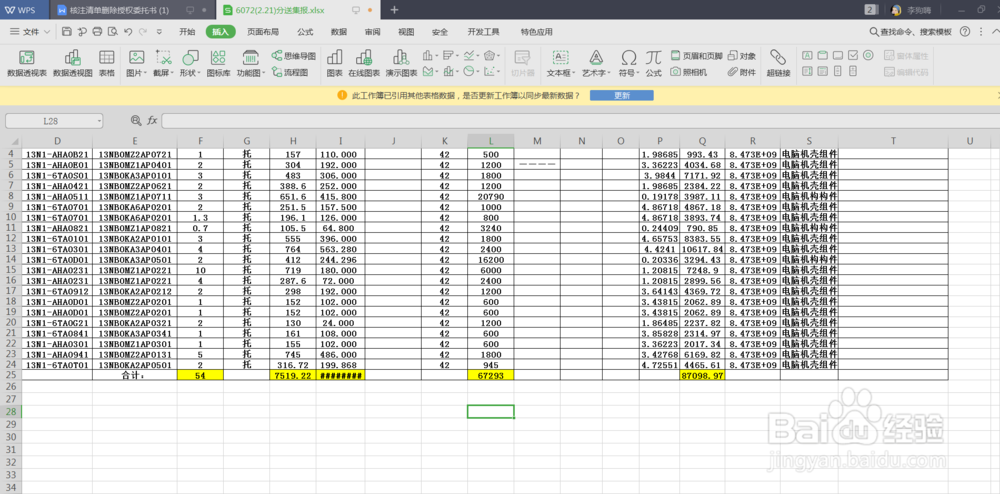Insert a presentation chart (演示图表)
The width and height of the screenshot is (1000, 494).
(x=401, y=64)
